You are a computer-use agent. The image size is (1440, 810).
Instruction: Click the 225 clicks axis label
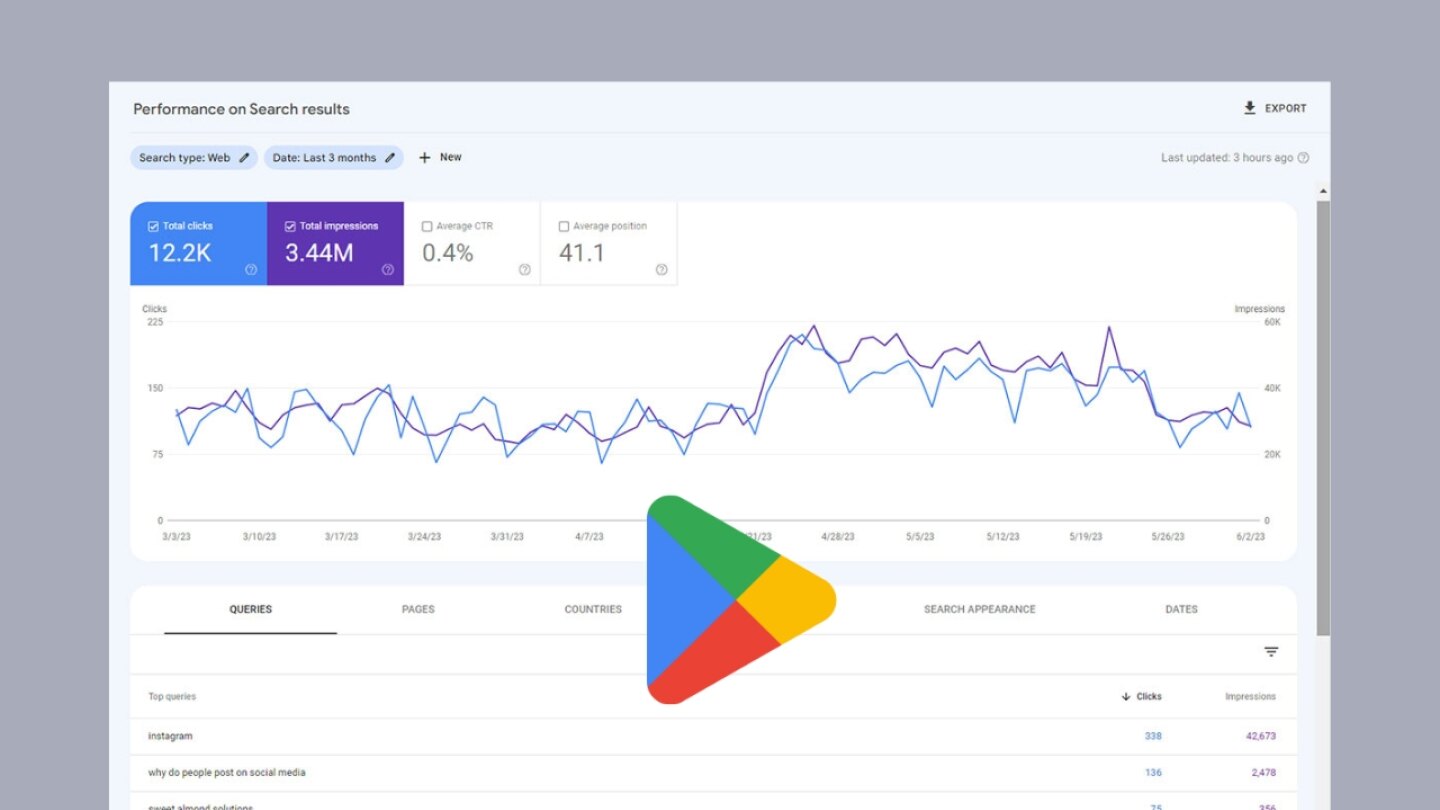point(154,322)
